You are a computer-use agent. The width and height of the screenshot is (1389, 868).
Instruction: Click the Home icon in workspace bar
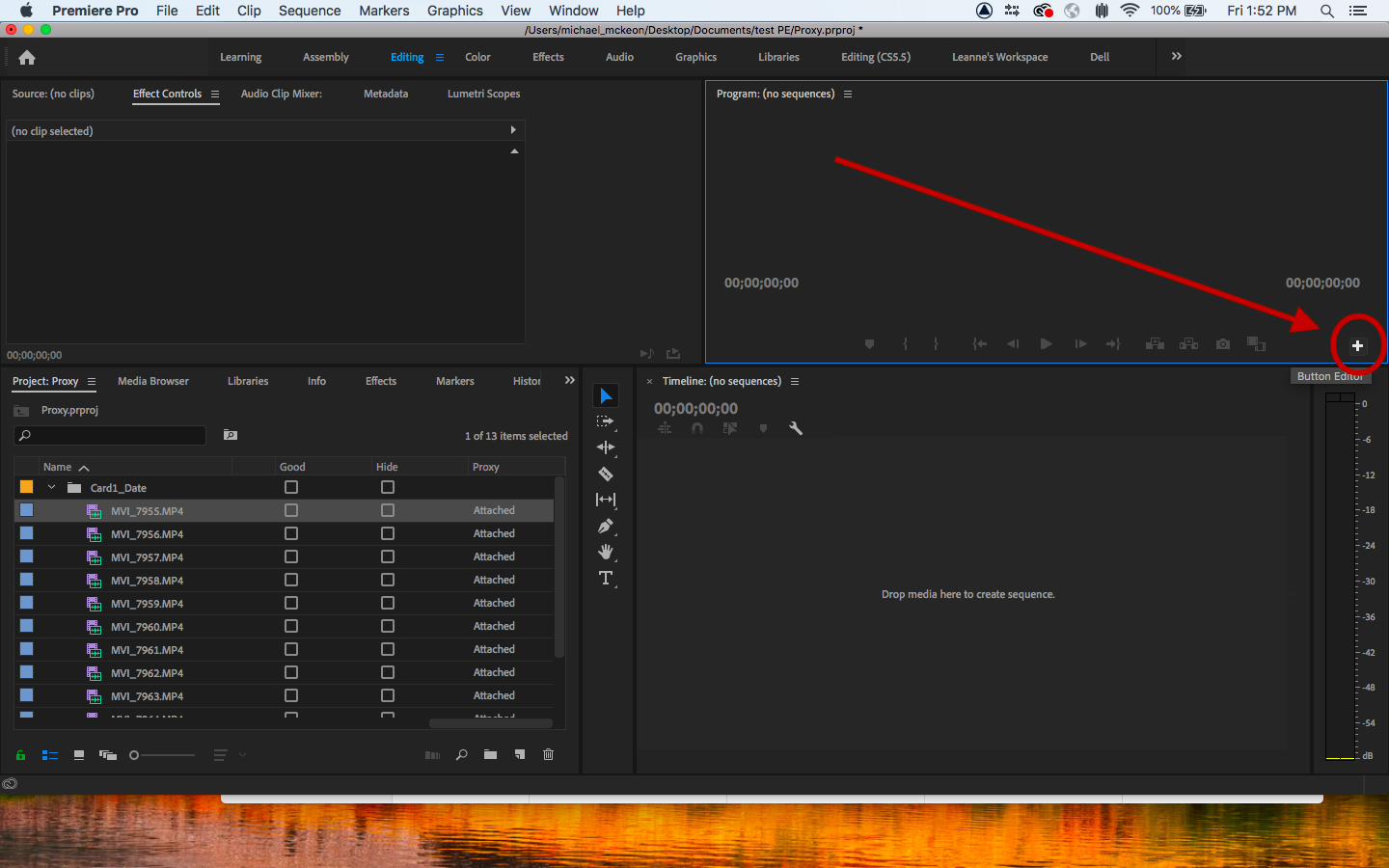pos(27,58)
